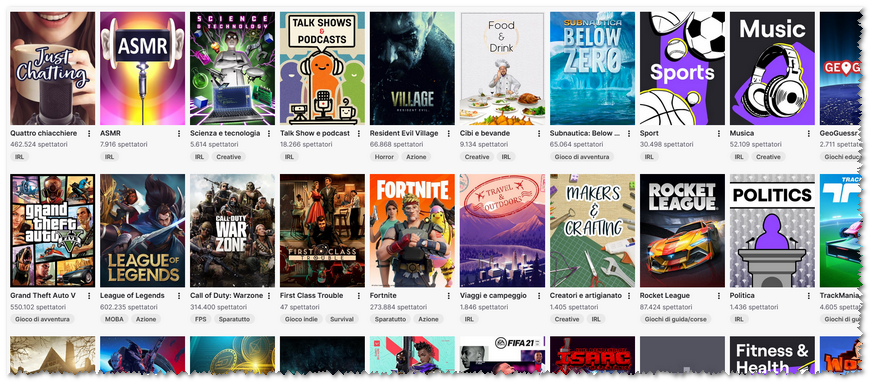Open options menu for League of Legends
This screenshot has height=388, width=876.
click(179, 296)
